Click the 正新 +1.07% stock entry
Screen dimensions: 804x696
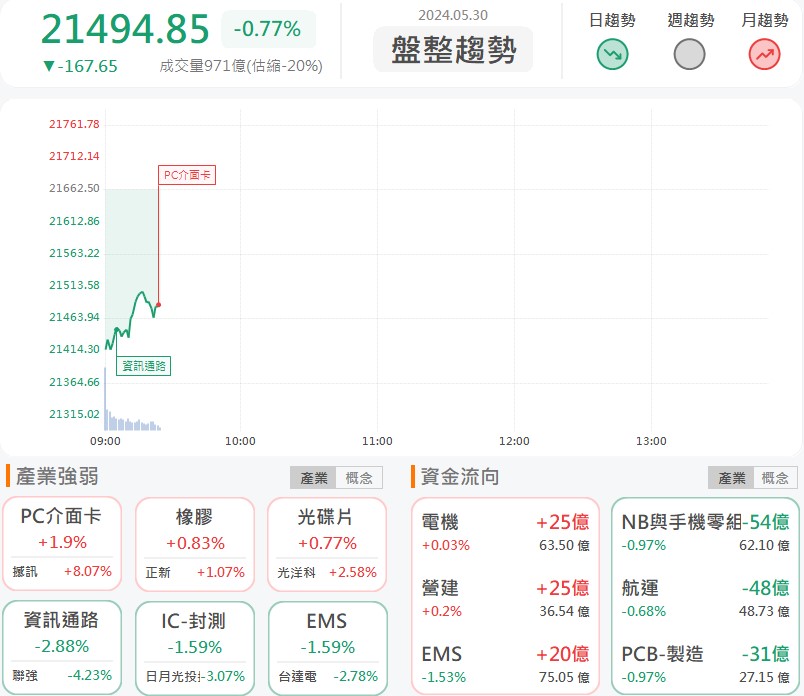coord(195,572)
